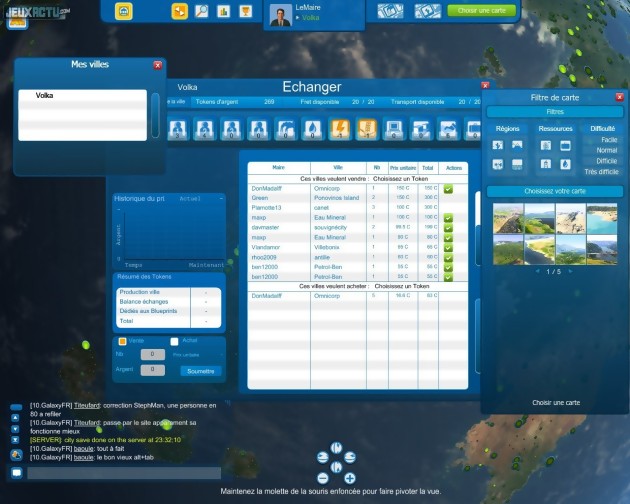
Task: Click the Soumettre button
Action: click(x=200, y=370)
